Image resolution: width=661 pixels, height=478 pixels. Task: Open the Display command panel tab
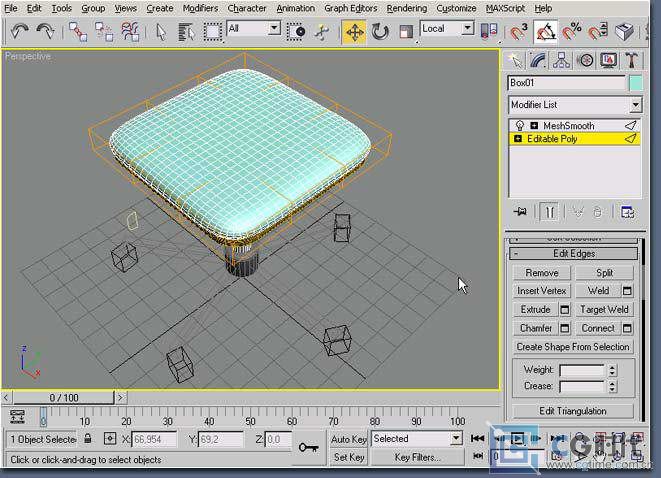click(x=608, y=61)
